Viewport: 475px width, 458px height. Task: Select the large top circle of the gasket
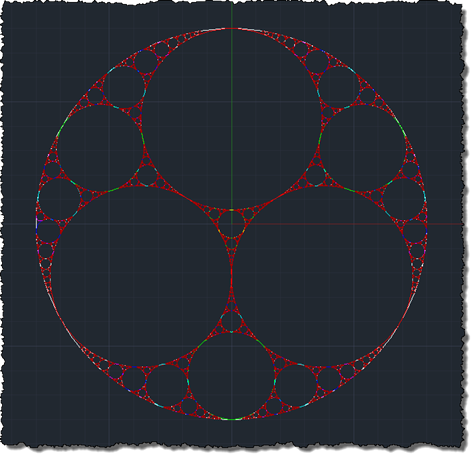click(232, 119)
